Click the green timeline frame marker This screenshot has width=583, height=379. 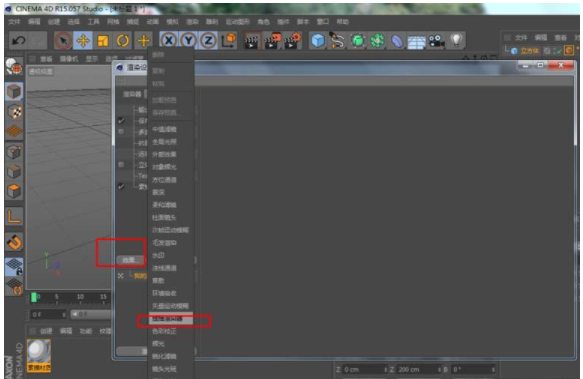coord(34,297)
